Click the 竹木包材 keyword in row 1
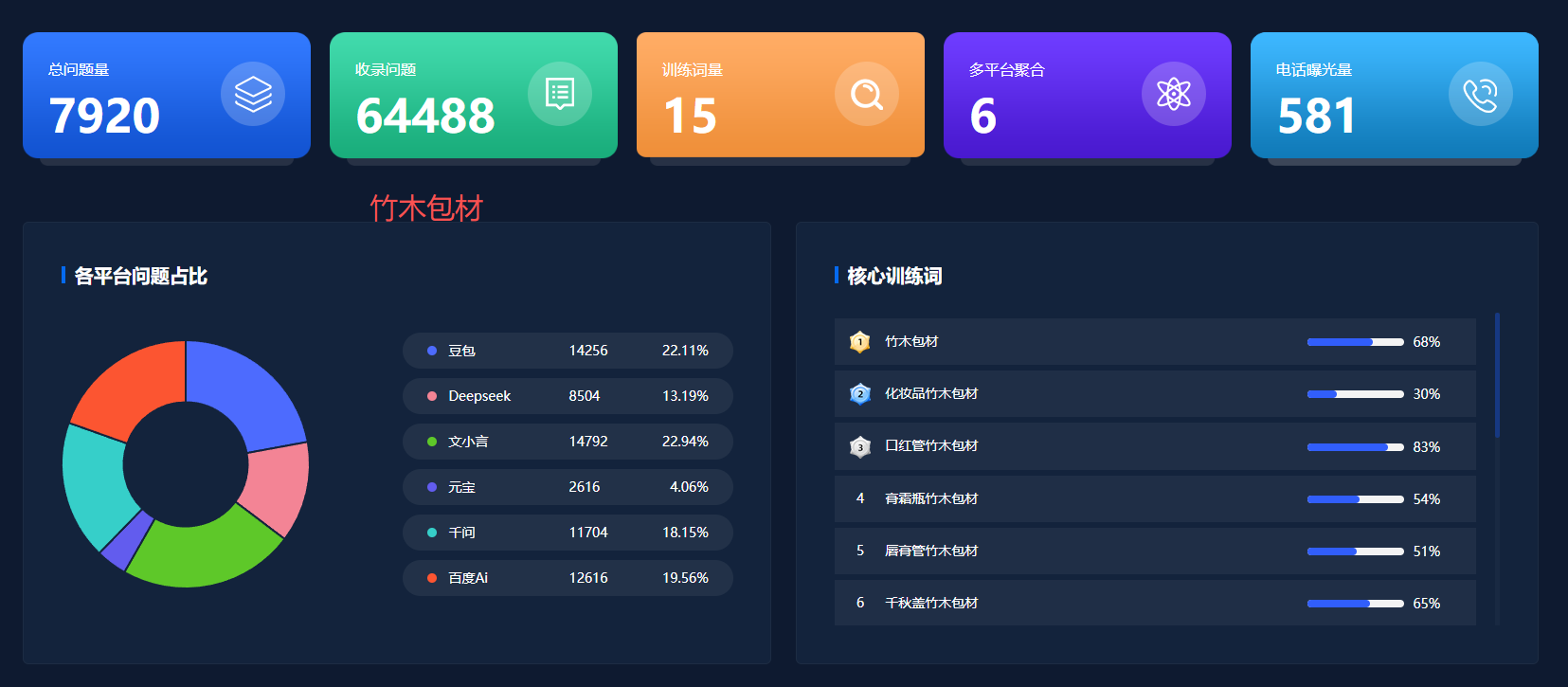Screen dimensions: 1568x687 tap(911, 341)
